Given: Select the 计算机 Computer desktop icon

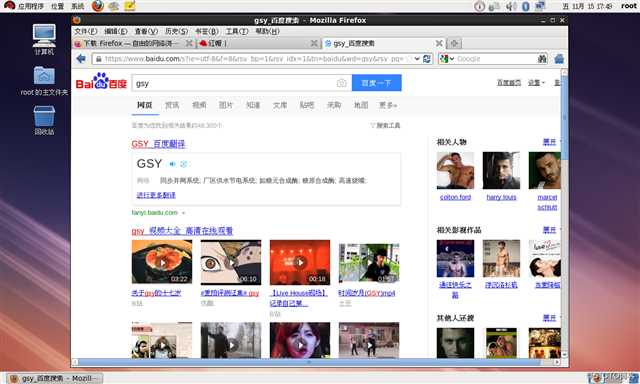Looking at the screenshot, I should [x=44, y=40].
